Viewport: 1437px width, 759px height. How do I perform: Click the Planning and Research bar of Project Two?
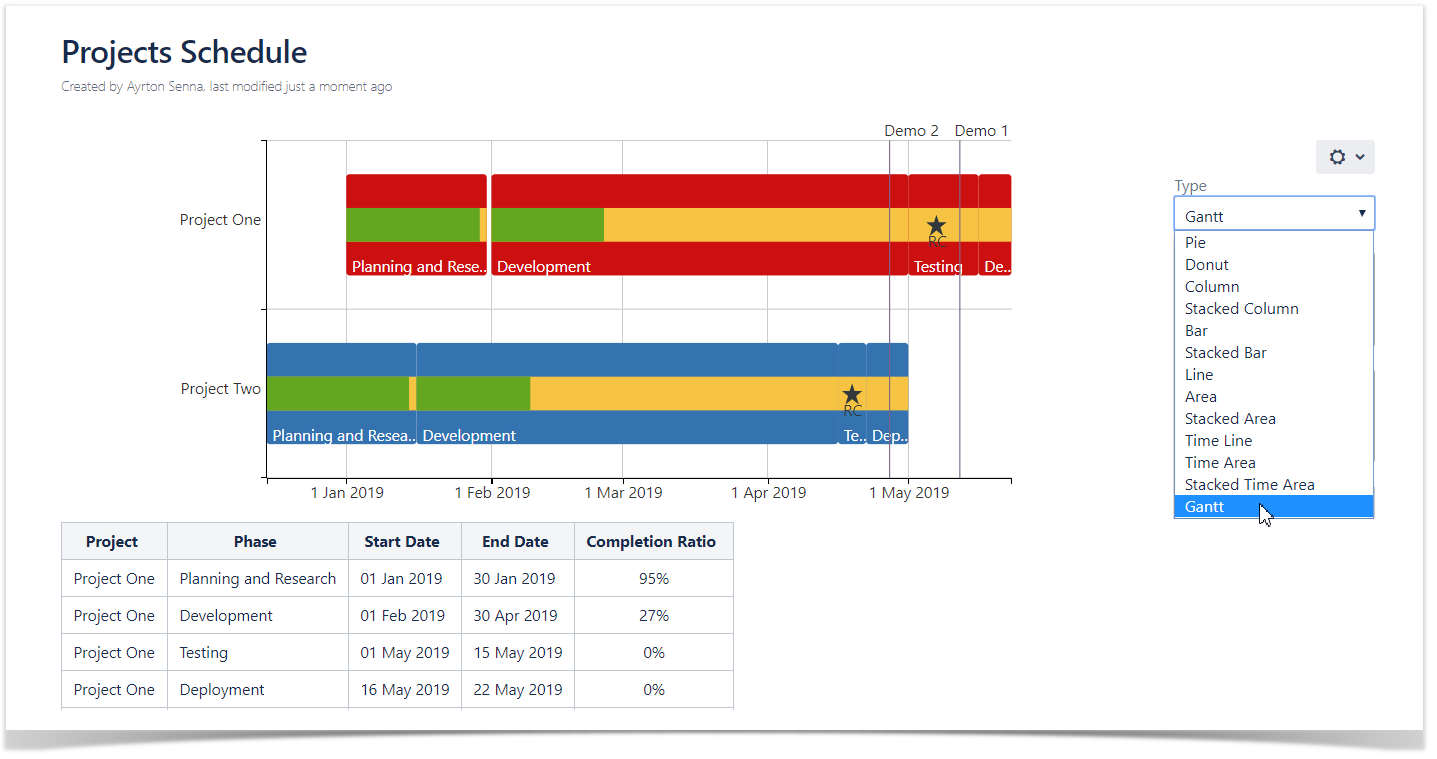[340, 390]
